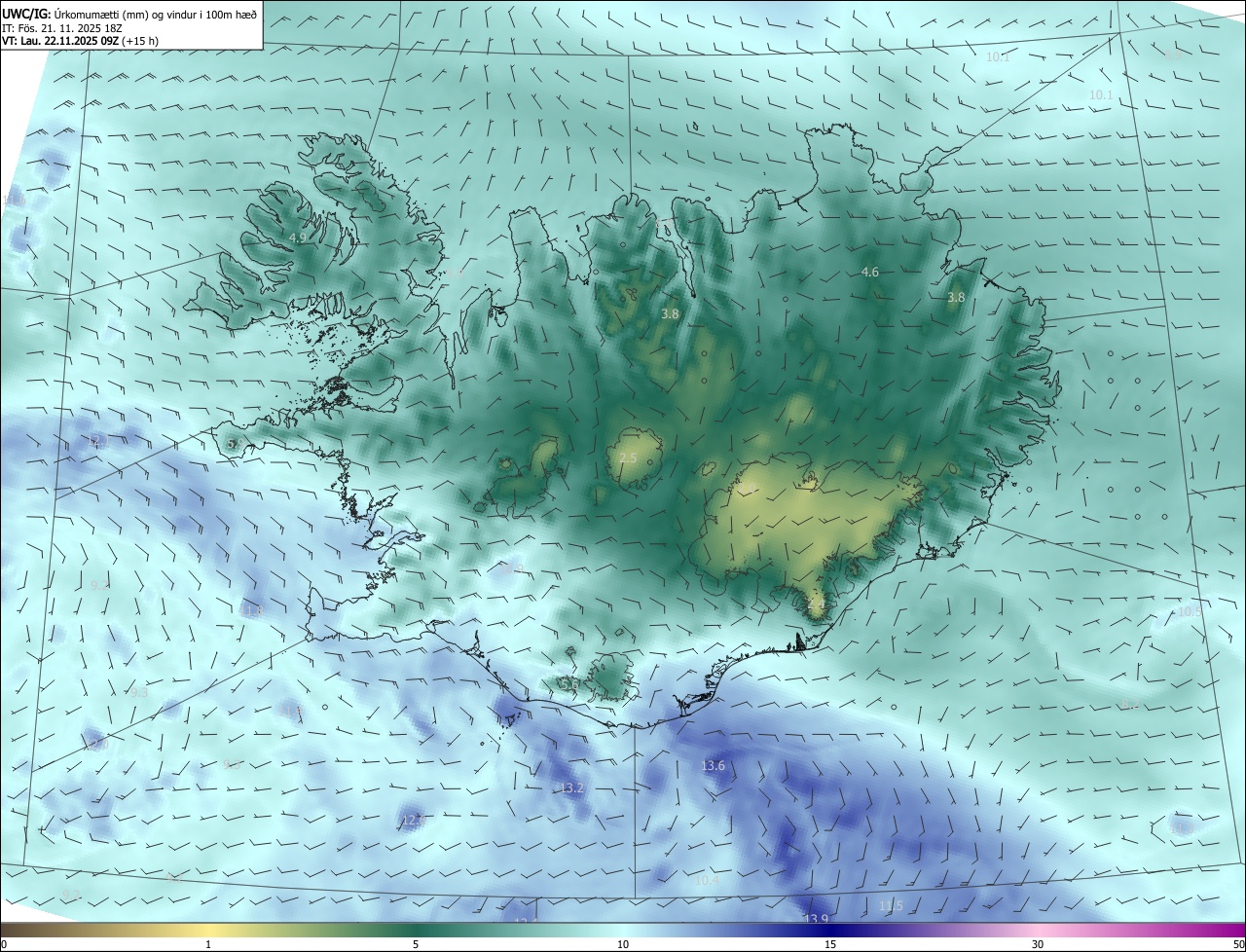The height and width of the screenshot is (952, 1246).
Task: Click the map title 'UWC/IG: Úrkomumætti (mm) og vindur'
Action: coord(129,14)
